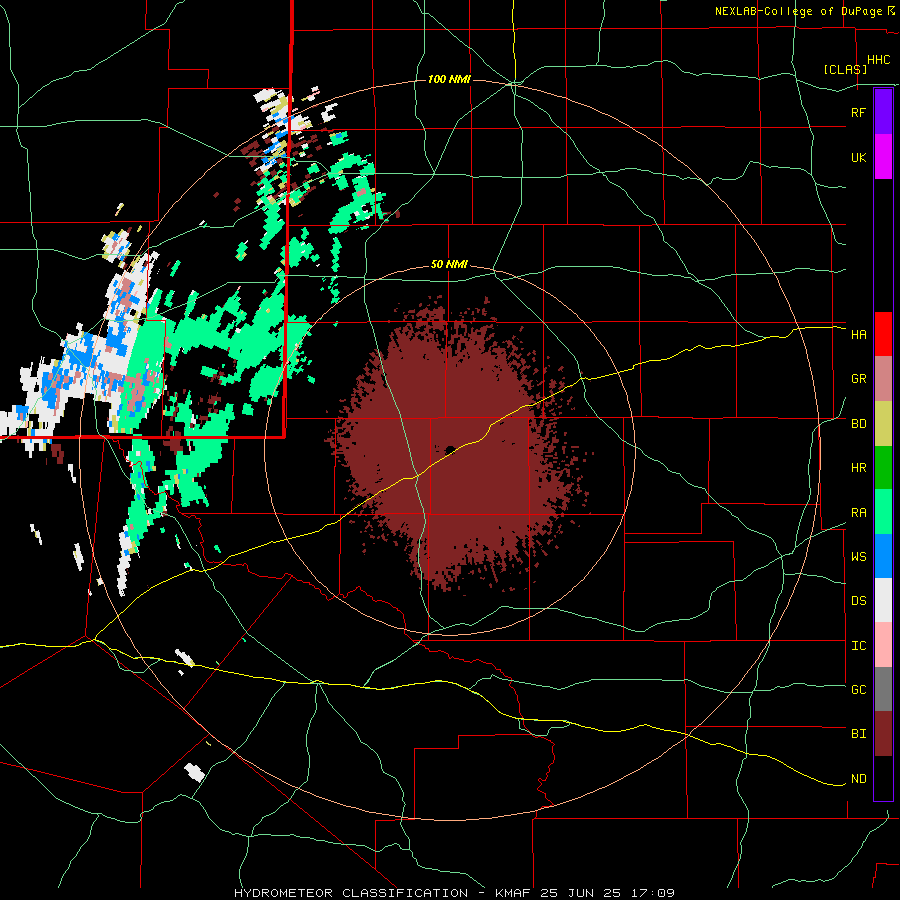Click the gray GC legend swatch

(x=883, y=689)
